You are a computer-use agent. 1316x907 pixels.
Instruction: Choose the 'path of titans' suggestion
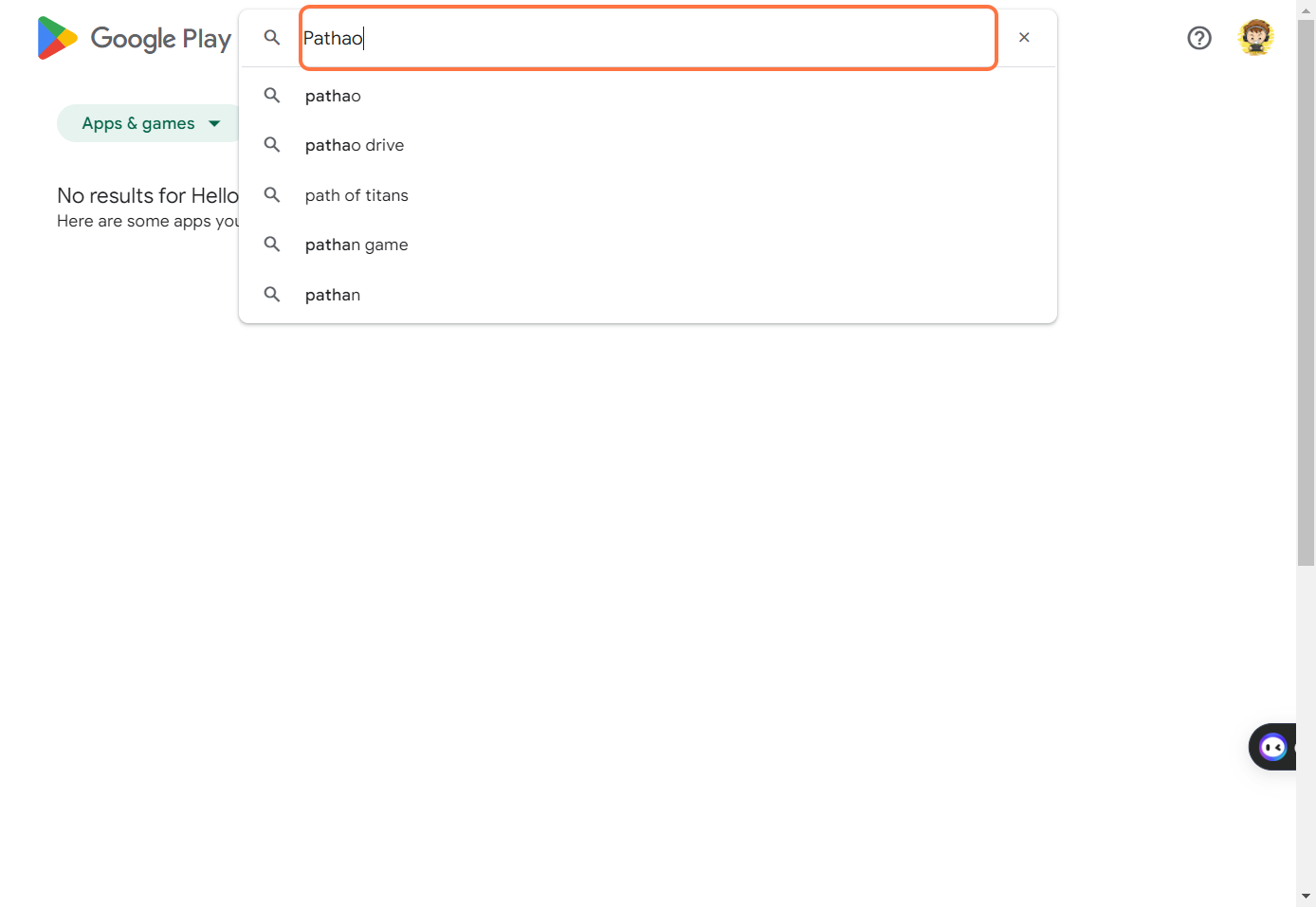[356, 195]
